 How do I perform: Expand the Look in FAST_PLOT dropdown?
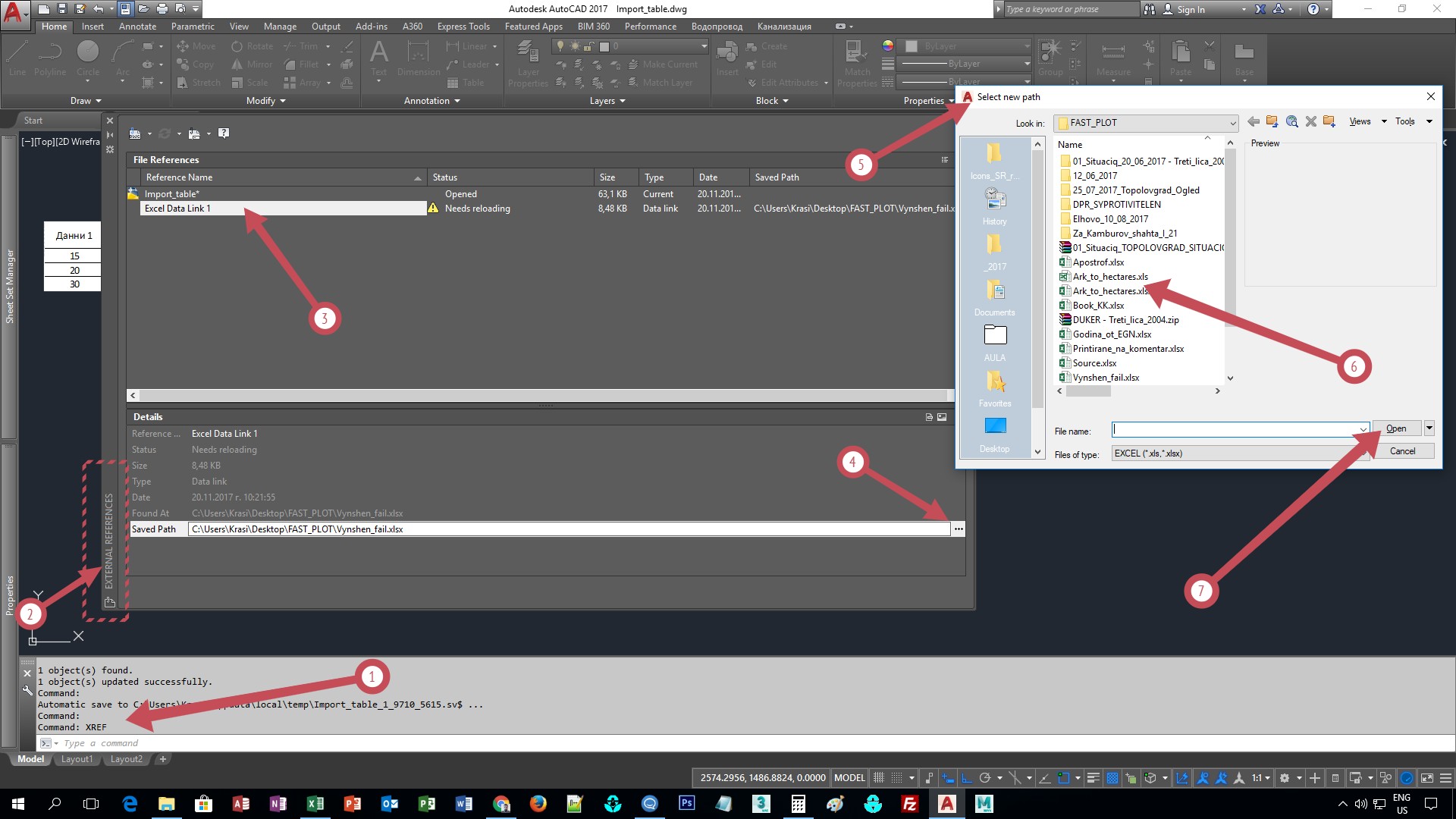click(1232, 123)
